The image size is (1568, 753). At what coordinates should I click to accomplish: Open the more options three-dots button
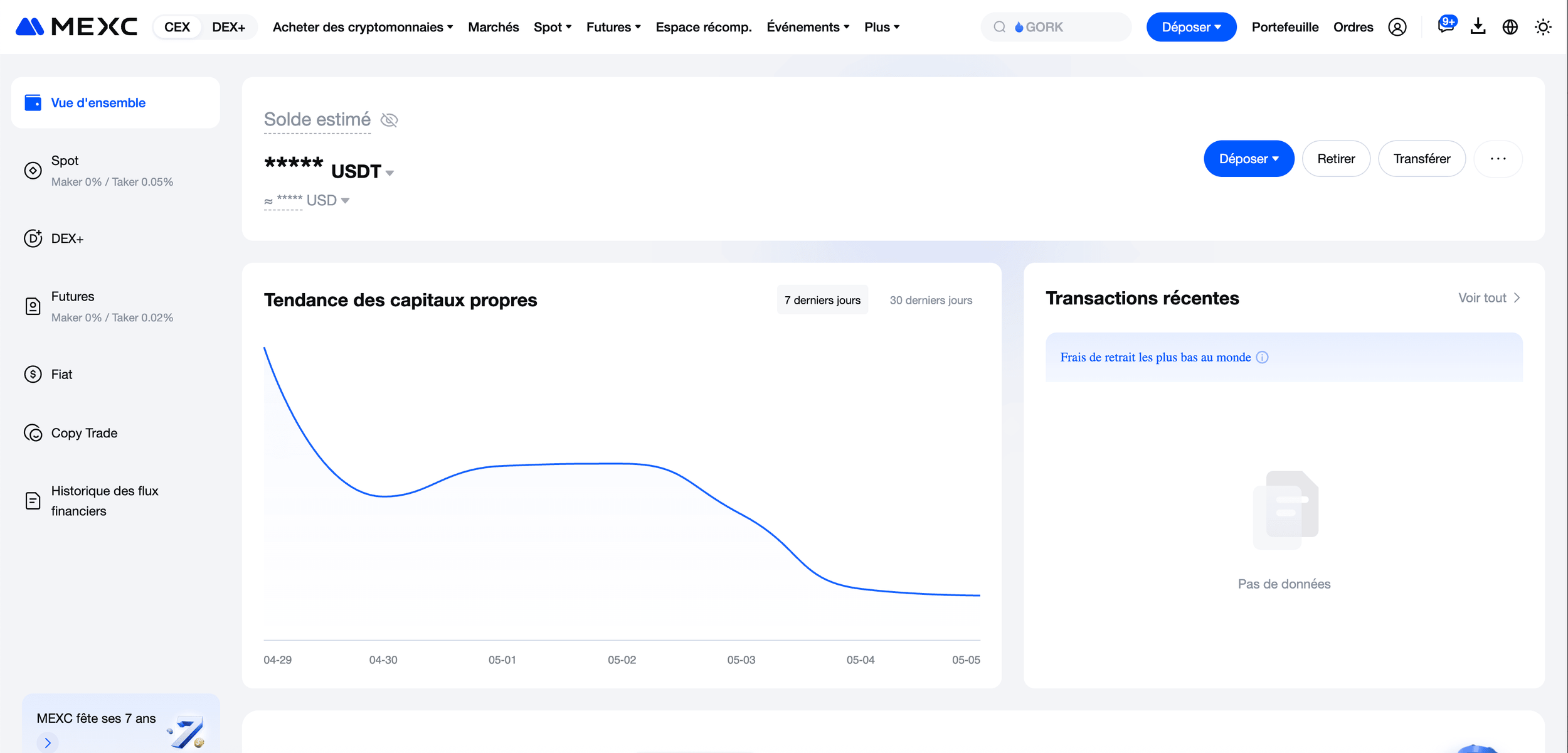point(1498,159)
